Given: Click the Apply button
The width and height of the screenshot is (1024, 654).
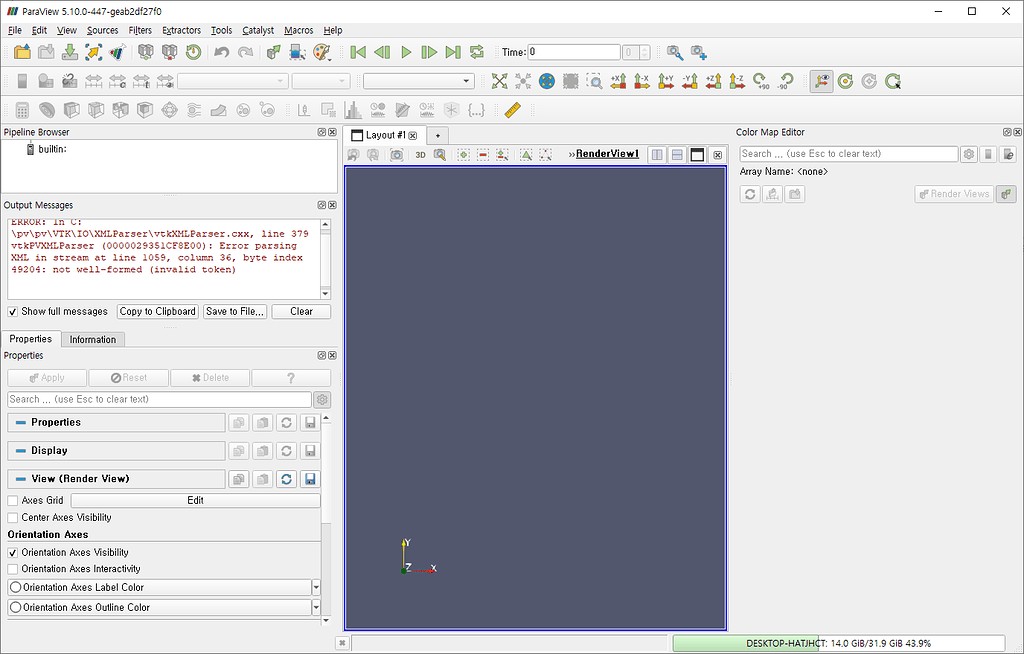Looking at the screenshot, I should tap(47, 378).
